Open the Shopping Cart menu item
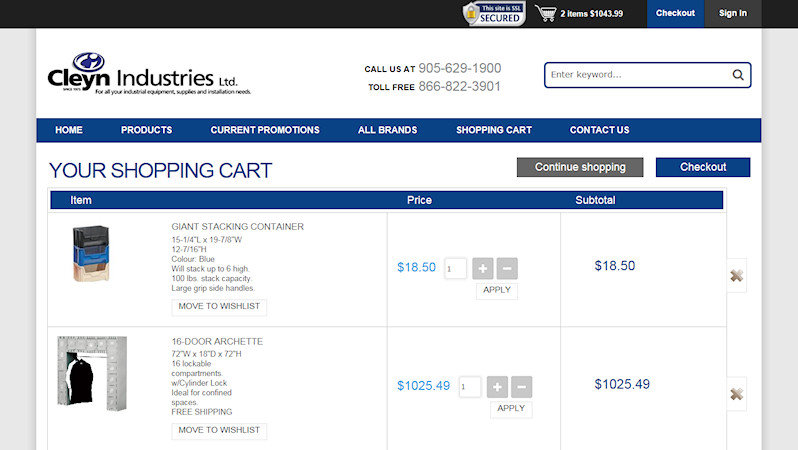 (494, 130)
